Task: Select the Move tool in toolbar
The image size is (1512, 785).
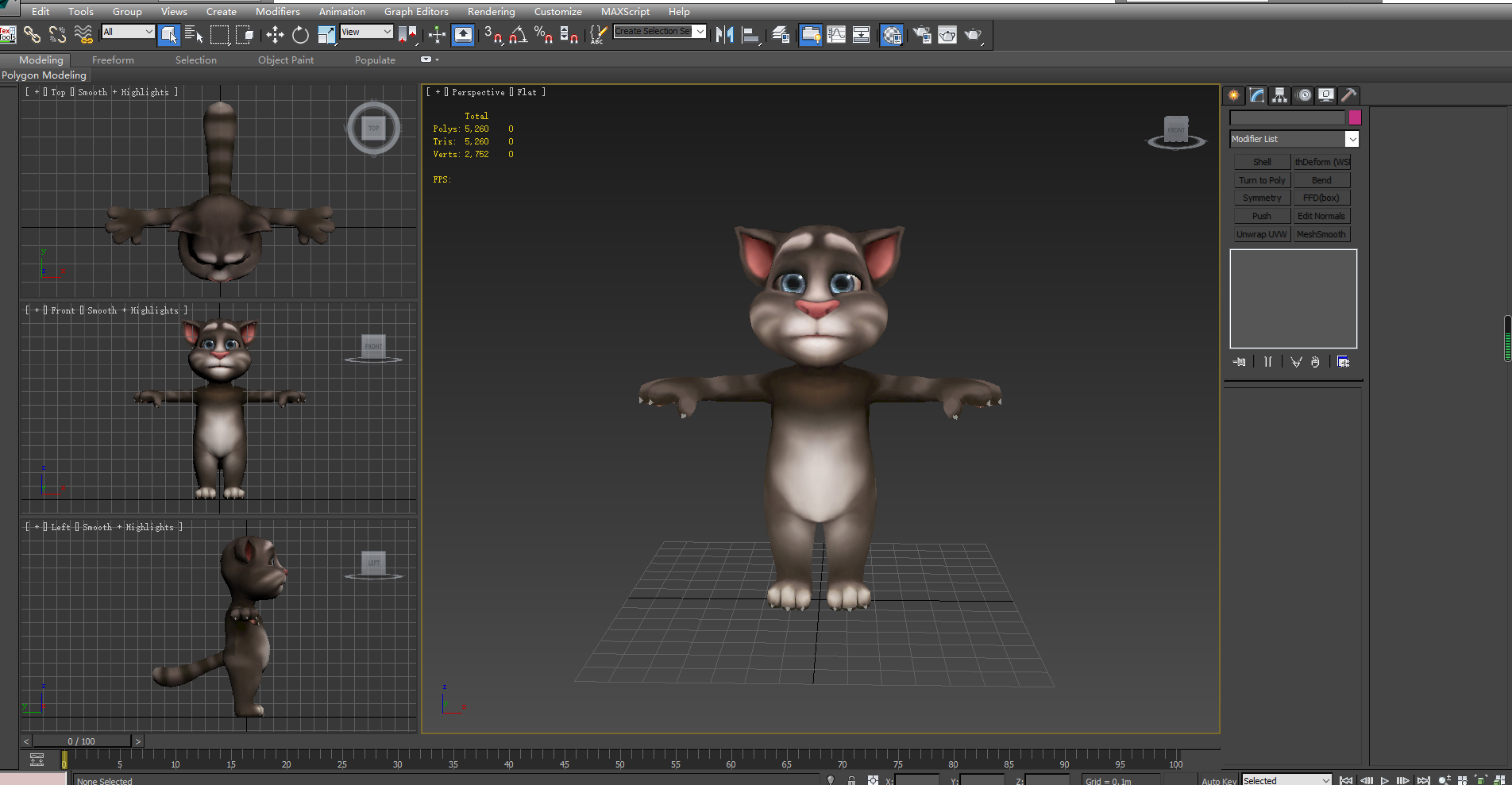Action: coord(275,34)
